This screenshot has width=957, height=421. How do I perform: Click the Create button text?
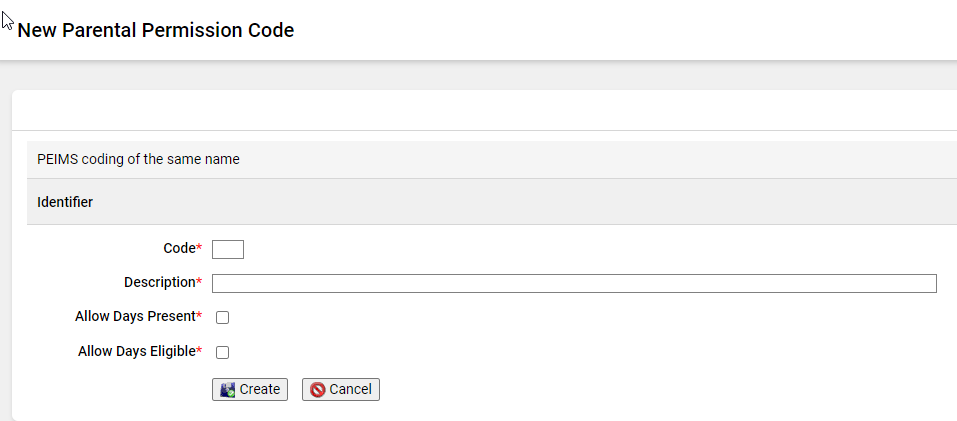click(x=259, y=389)
